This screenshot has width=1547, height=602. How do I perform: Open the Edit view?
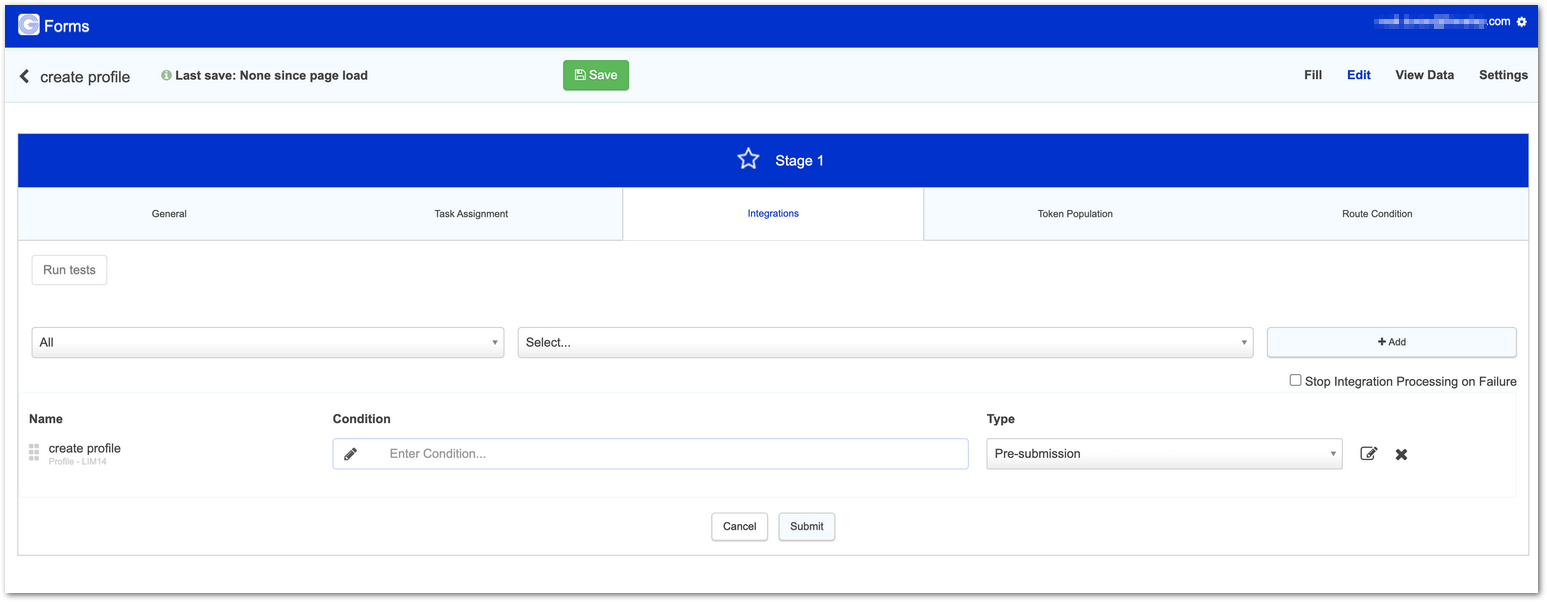tap(1359, 75)
